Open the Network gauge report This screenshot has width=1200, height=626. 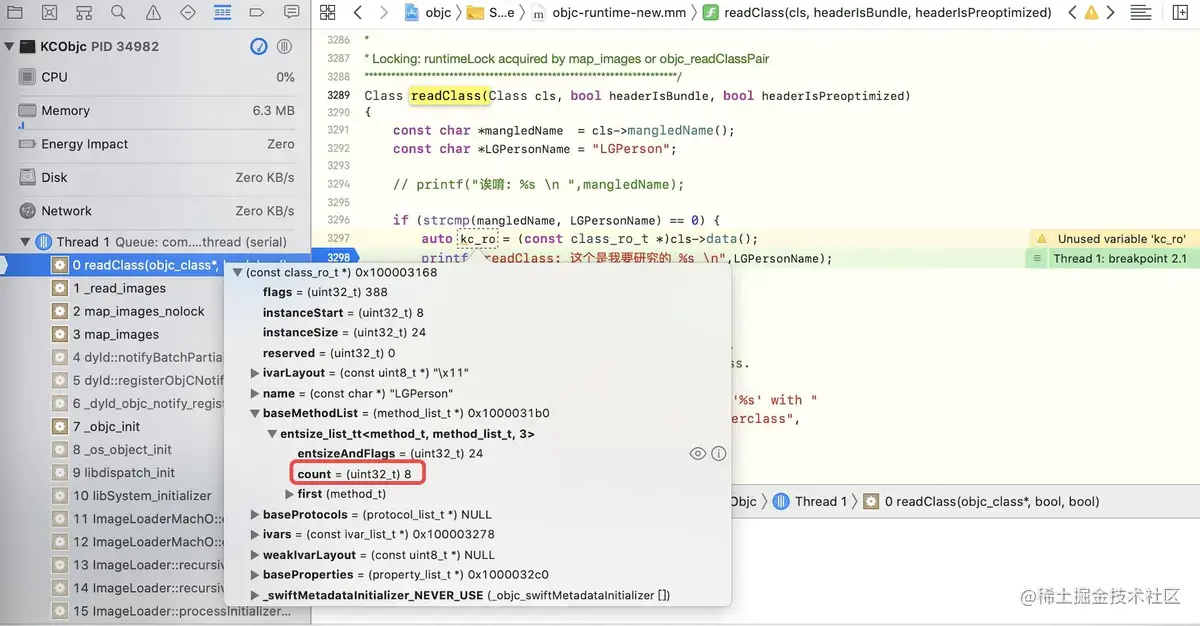tap(155, 211)
